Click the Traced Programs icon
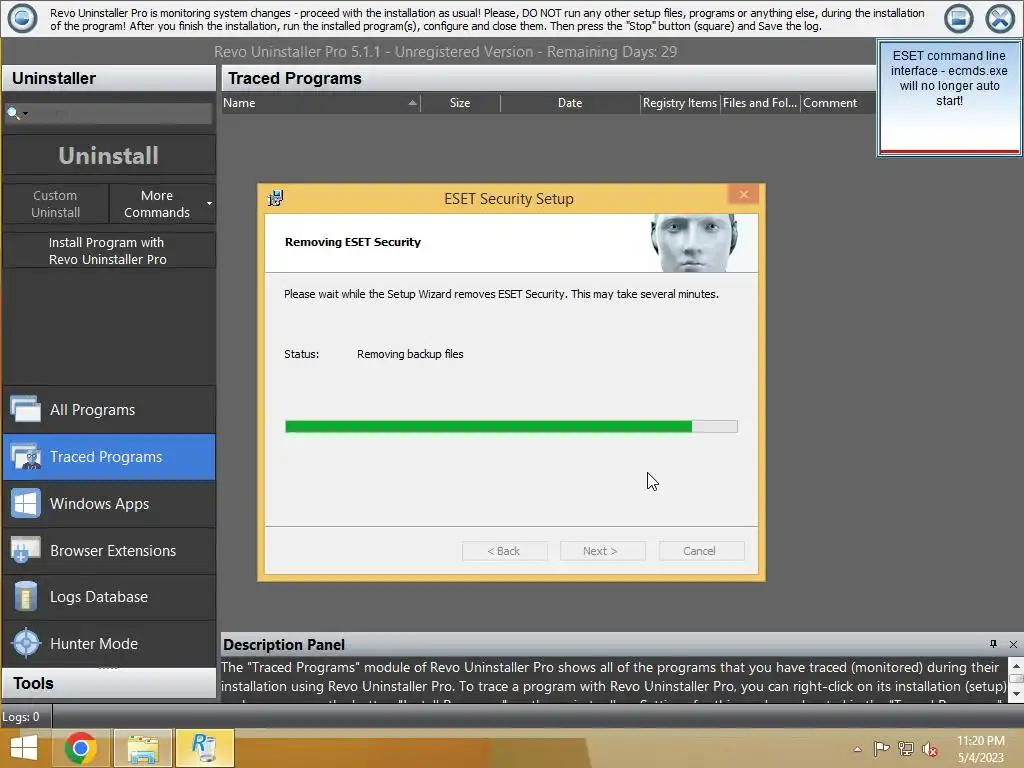Image resolution: width=1024 pixels, height=768 pixels. click(x=25, y=456)
